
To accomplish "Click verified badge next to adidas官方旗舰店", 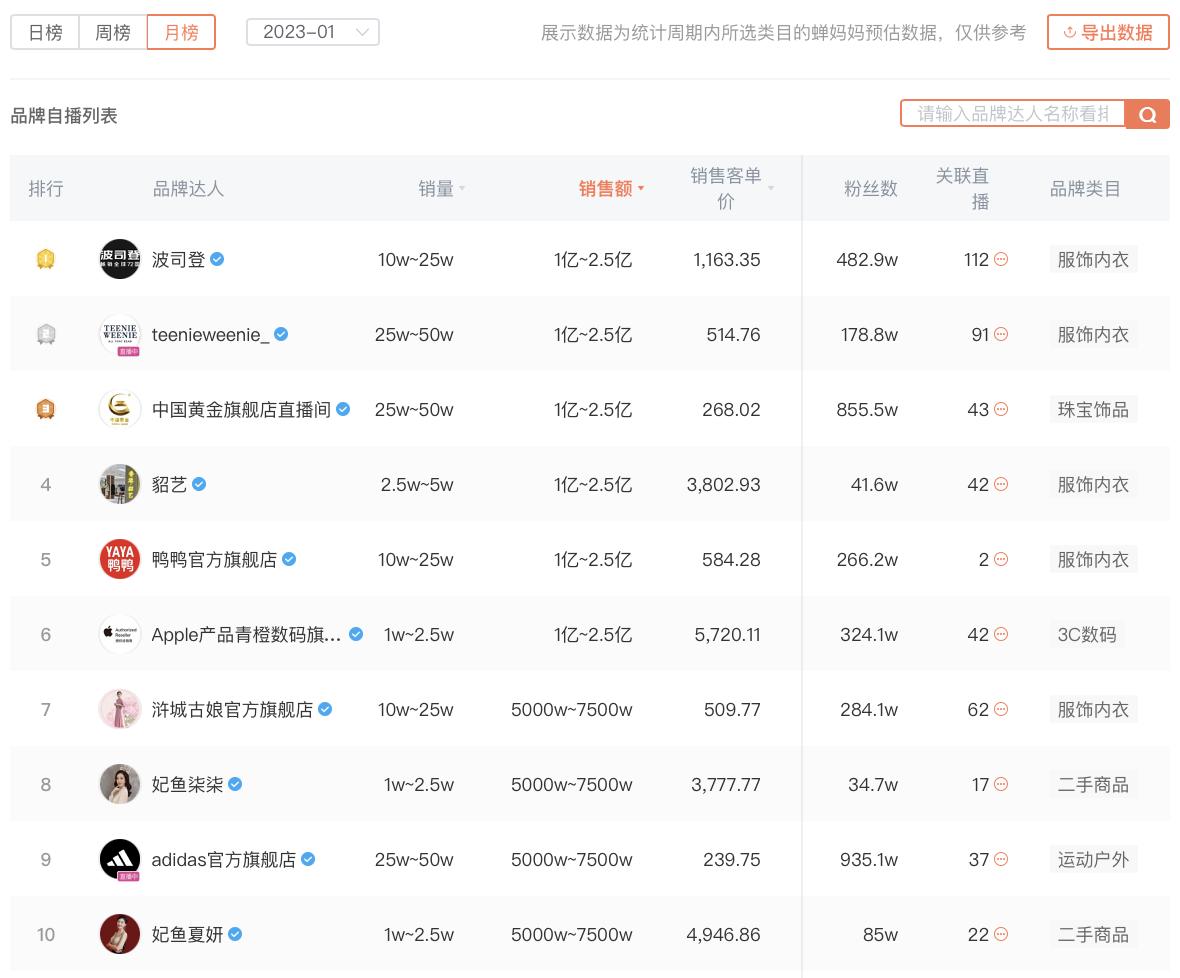I will 309,859.
